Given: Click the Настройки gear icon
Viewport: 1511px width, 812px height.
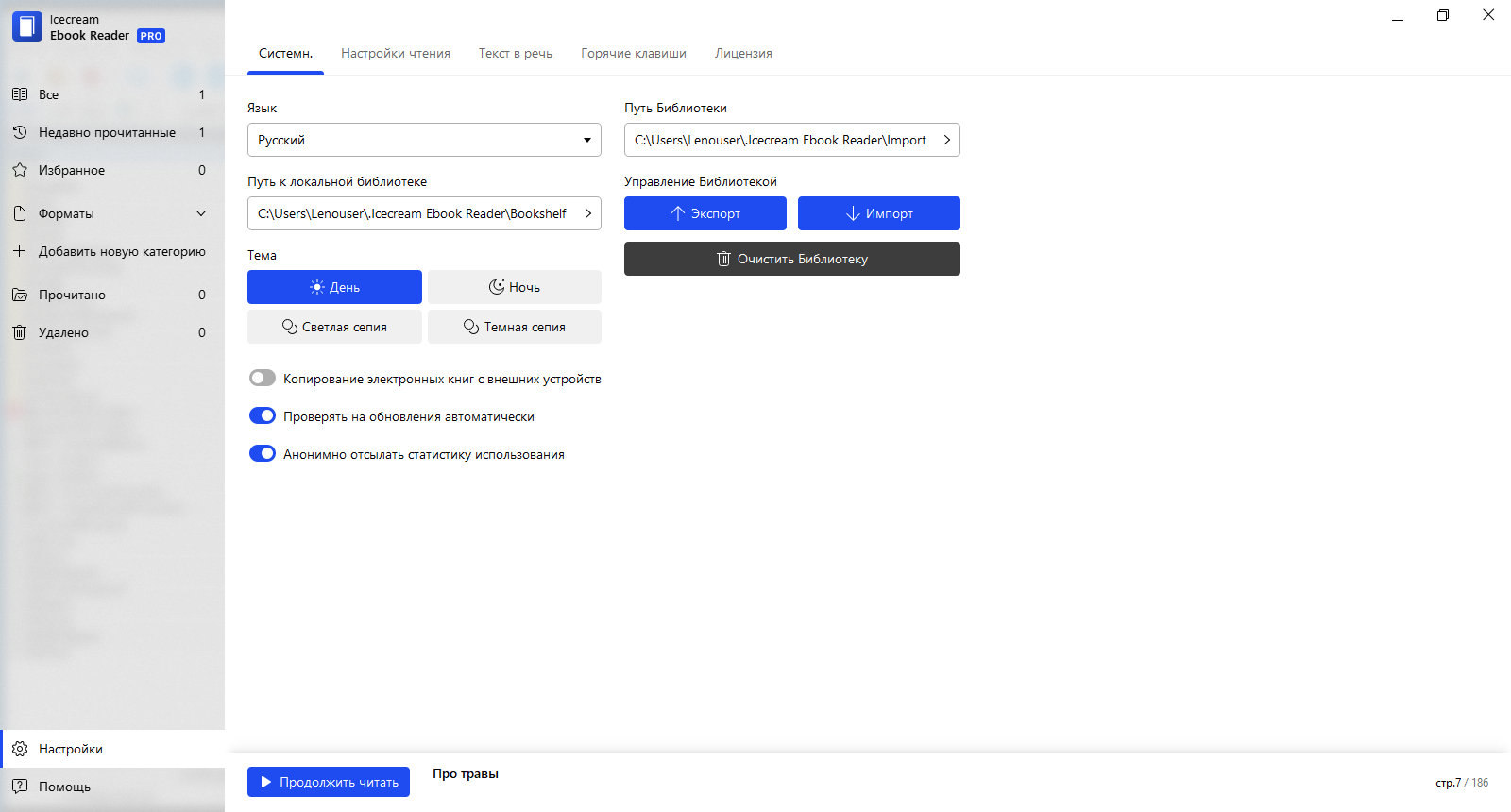Looking at the screenshot, I should (20, 749).
